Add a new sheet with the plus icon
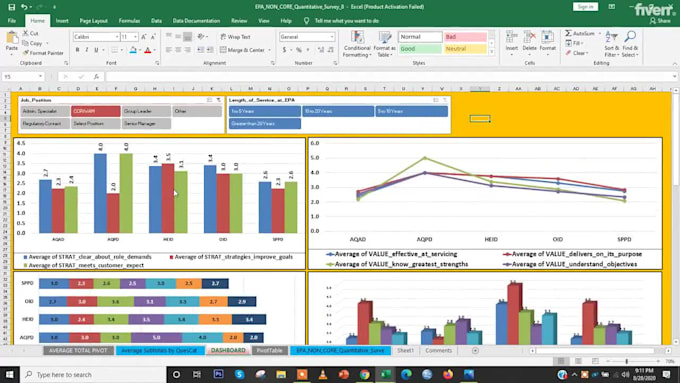Viewport: 680px width, 383px height. (x=475, y=350)
